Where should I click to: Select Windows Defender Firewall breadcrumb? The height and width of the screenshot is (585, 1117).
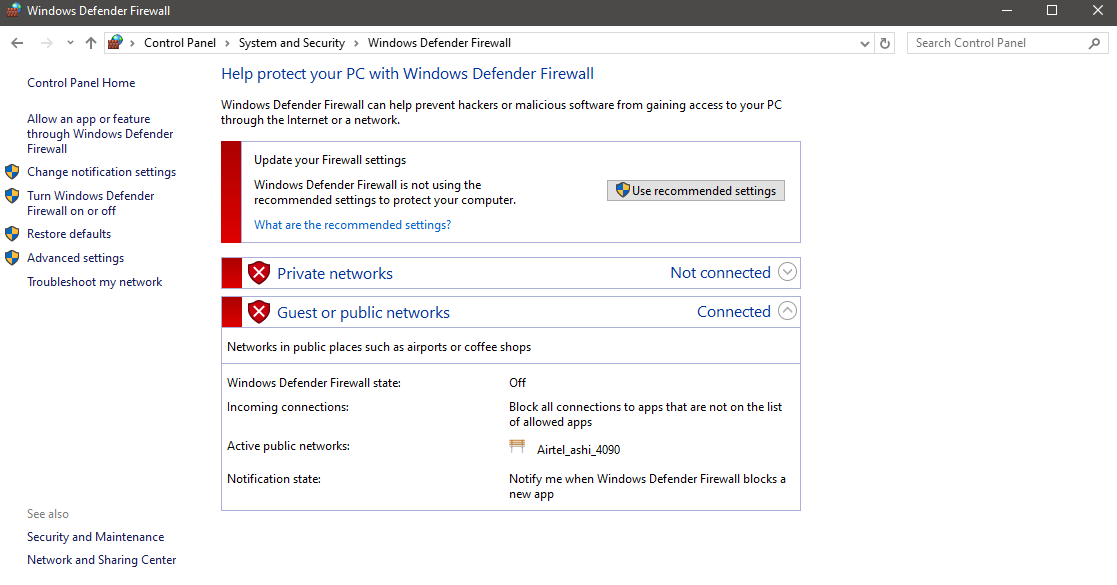[x=439, y=43]
